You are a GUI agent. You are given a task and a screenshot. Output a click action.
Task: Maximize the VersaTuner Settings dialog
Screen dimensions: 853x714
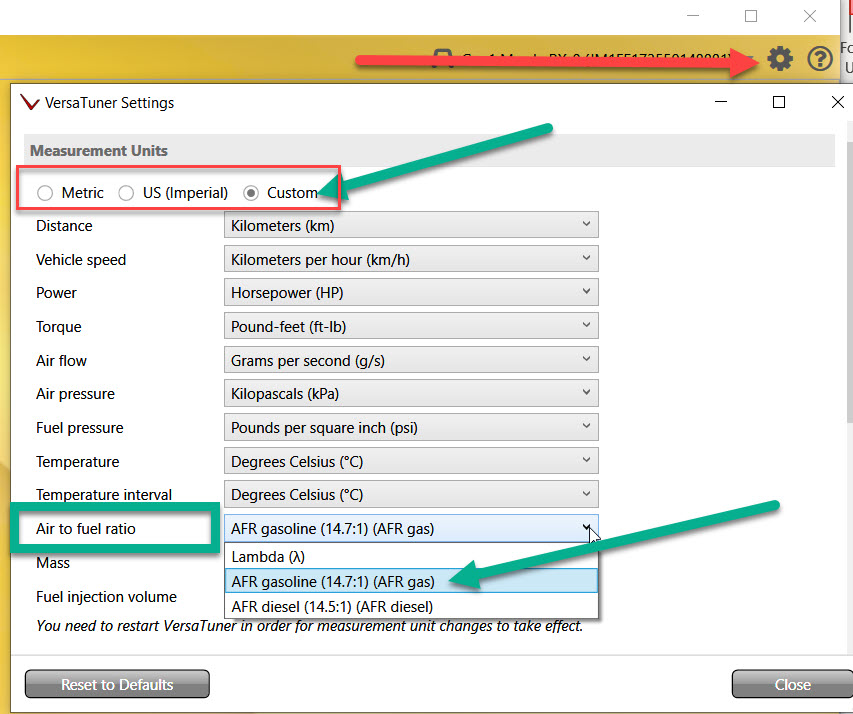(x=779, y=102)
